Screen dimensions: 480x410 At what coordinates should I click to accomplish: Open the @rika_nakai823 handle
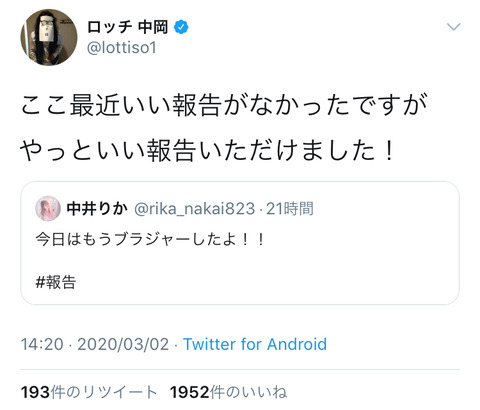coord(195,209)
